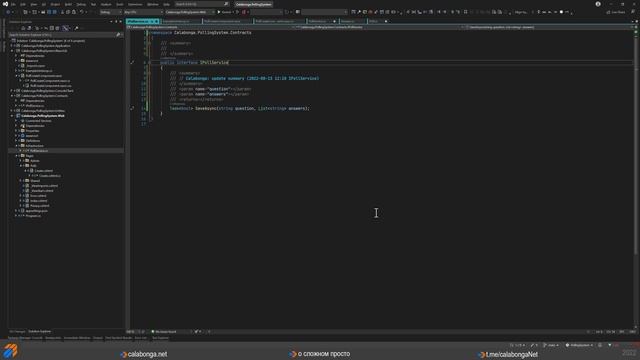Toggle Show All Files in Solution Explorer
Image resolution: width=640 pixels, height=360 pixels.
click(x=58, y=28)
